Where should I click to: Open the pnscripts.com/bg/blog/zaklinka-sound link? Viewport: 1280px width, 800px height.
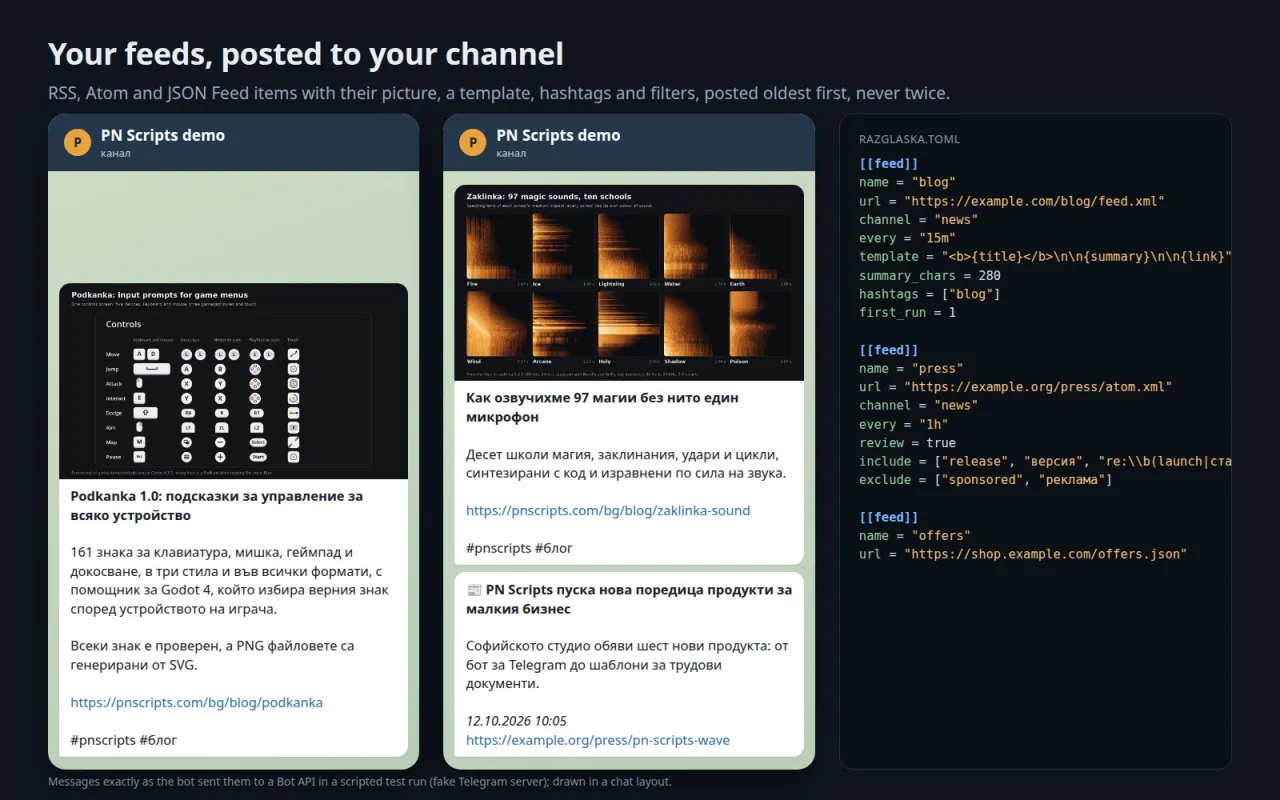(608, 511)
